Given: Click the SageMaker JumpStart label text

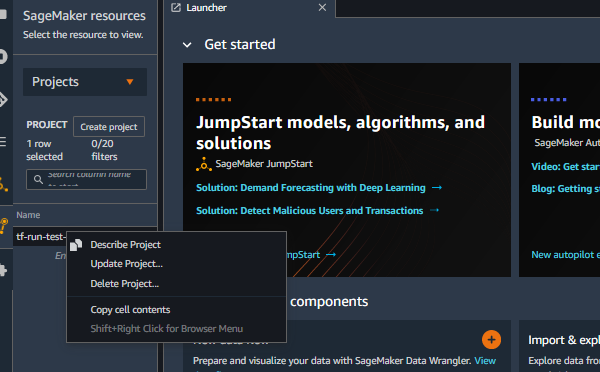Looking at the screenshot, I should point(264,164).
